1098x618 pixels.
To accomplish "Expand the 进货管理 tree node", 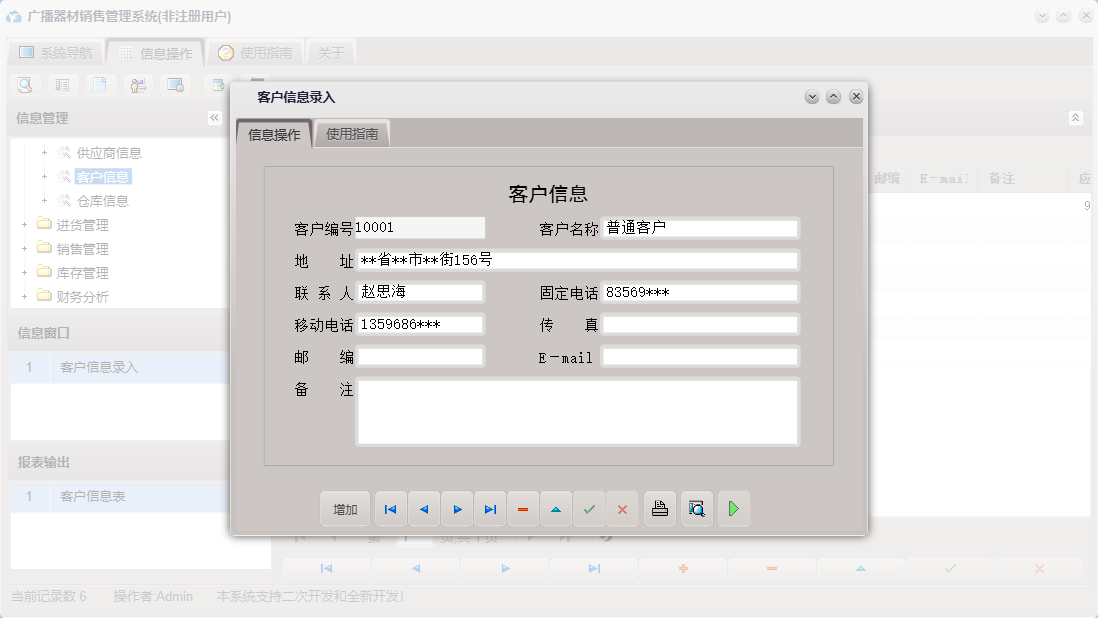I will click(24, 224).
